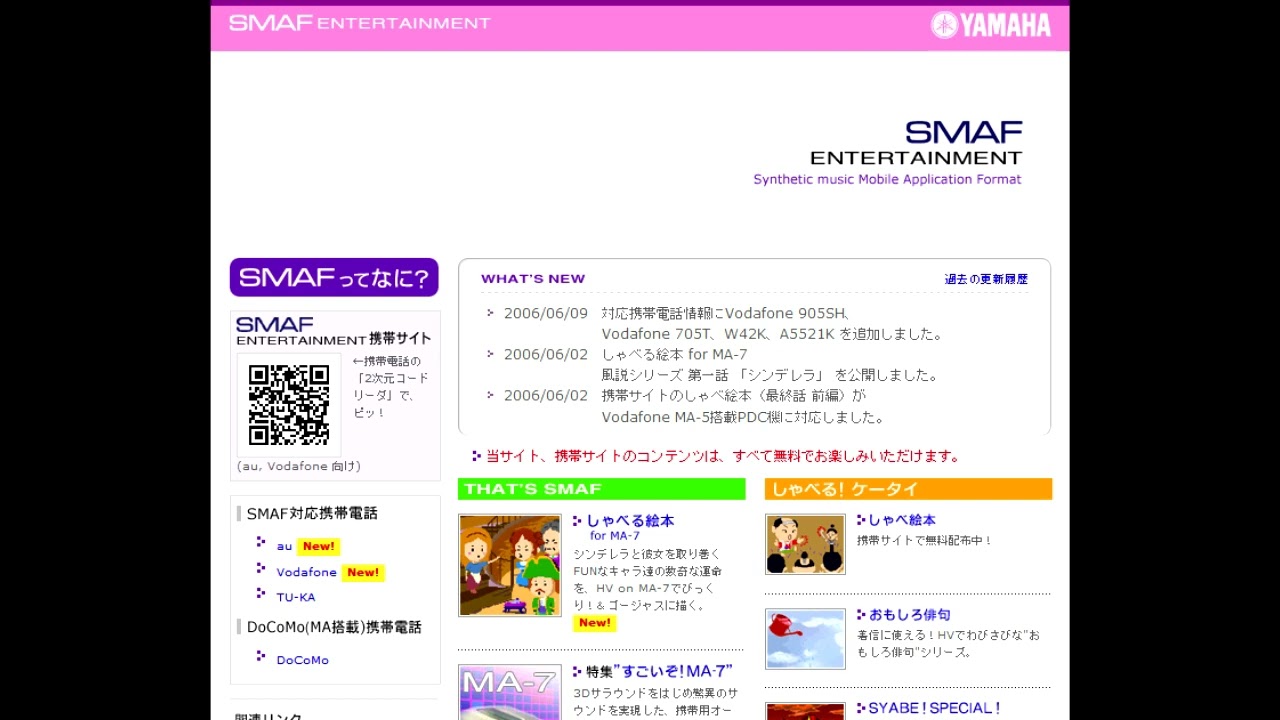1280x720 pixels.
Task: Click the SMAF ENTERTAINMENT header logo
Action: click(x=360, y=22)
